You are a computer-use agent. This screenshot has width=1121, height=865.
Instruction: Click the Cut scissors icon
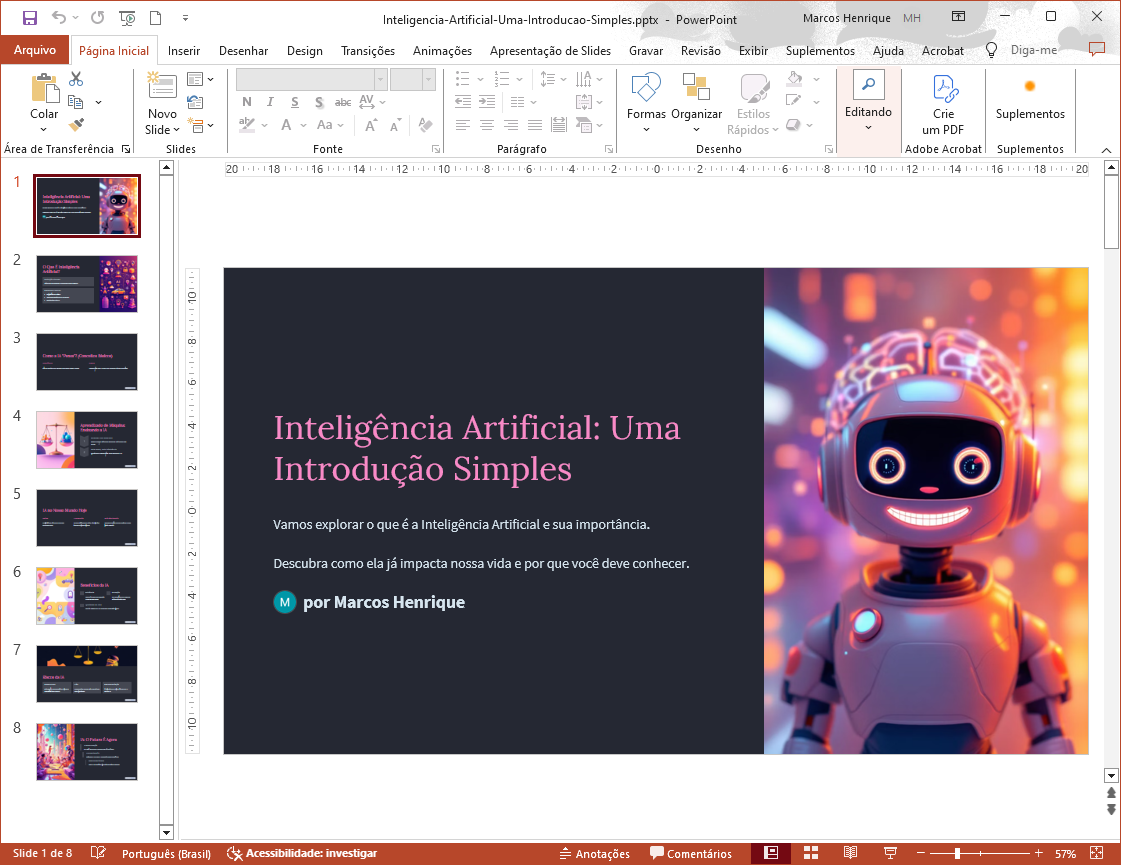click(76, 79)
